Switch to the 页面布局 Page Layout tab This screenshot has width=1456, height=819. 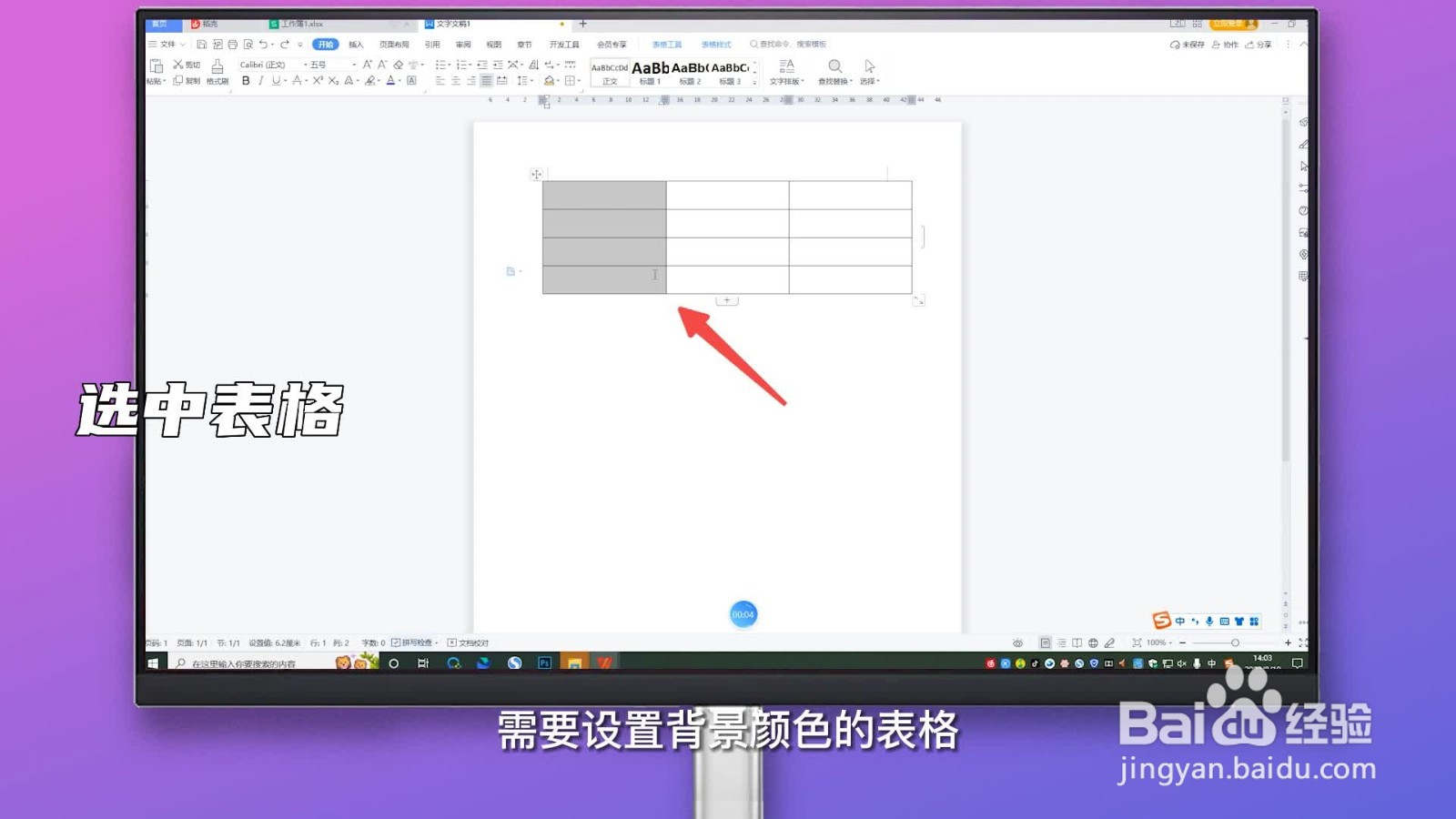(x=394, y=44)
